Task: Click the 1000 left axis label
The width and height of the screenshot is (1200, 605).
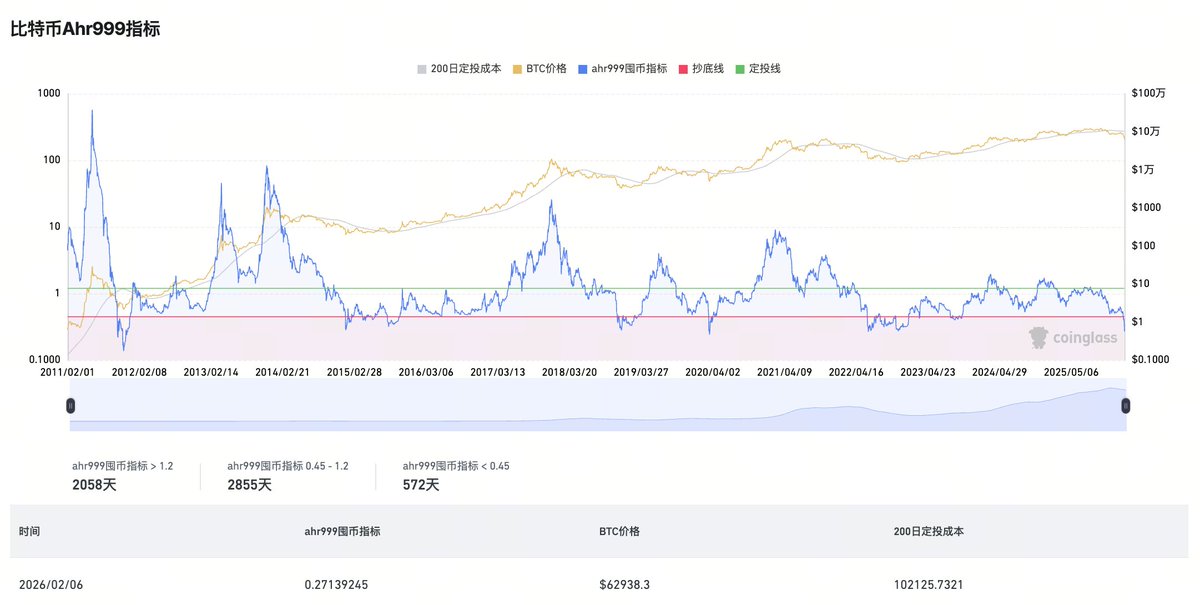Action: pos(49,93)
